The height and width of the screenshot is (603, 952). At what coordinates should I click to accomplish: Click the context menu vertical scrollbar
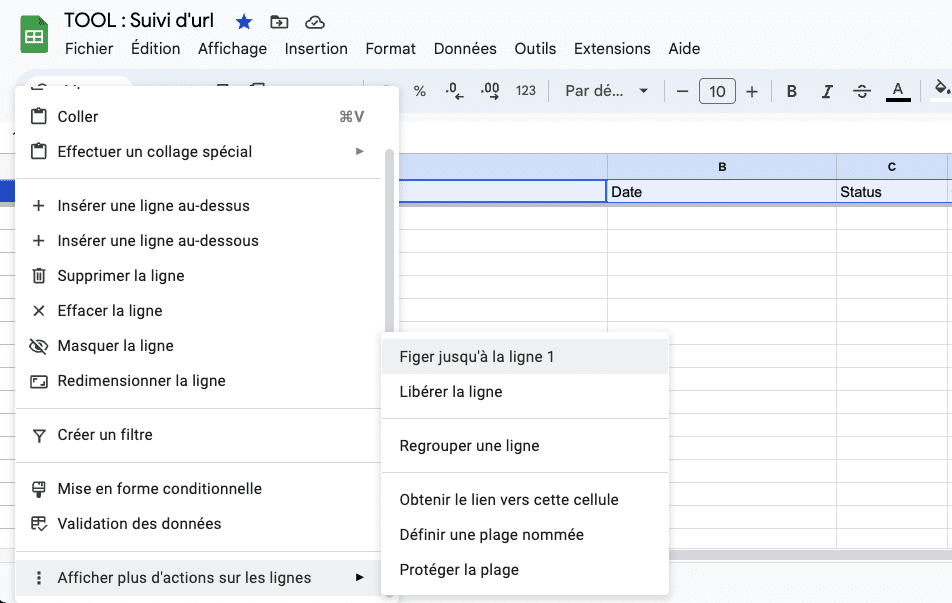point(389,240)
